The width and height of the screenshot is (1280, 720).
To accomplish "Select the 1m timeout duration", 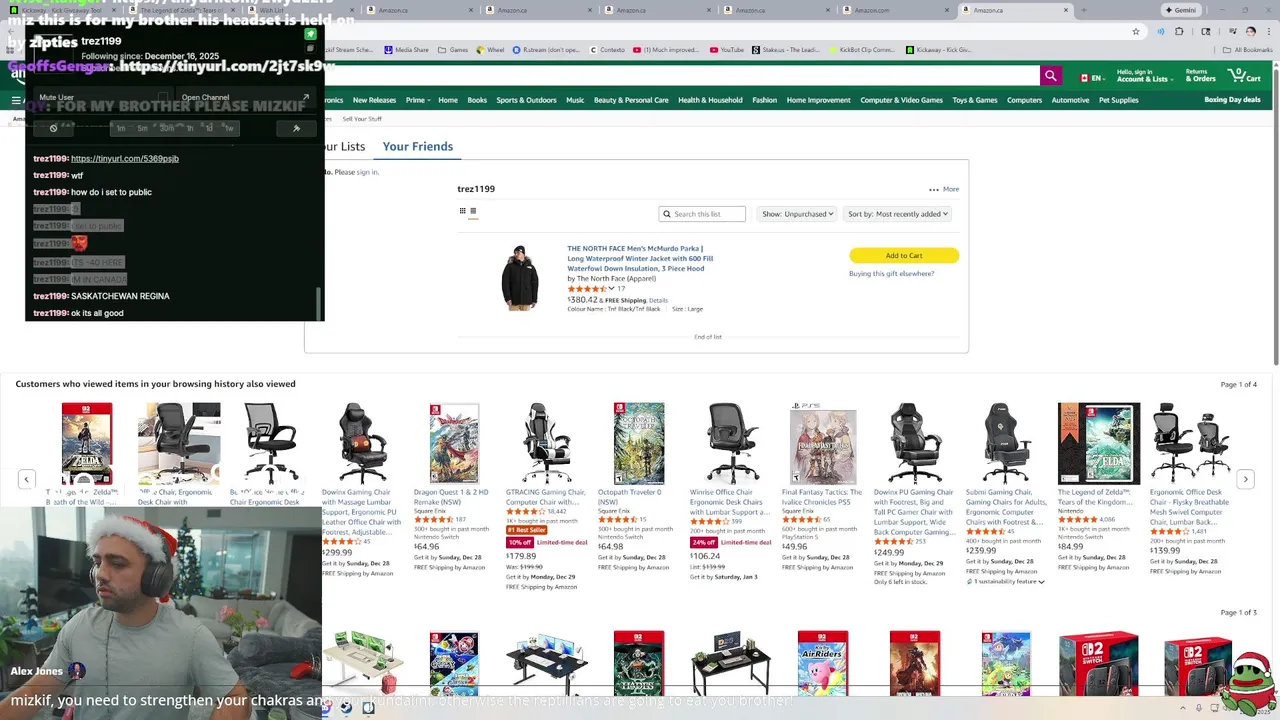I will pyautogui.click(x=121, y=128).
